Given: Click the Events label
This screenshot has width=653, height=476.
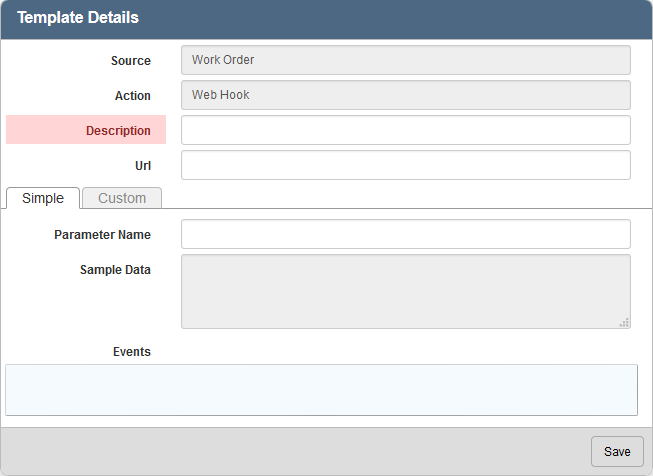Looking at the screenshot, I should tap(132, 352).
